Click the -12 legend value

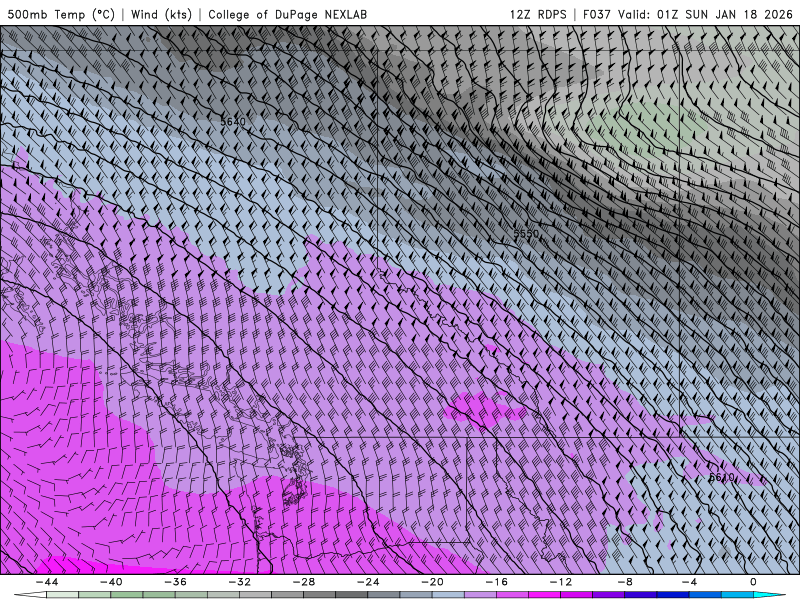tap(561, 582)
